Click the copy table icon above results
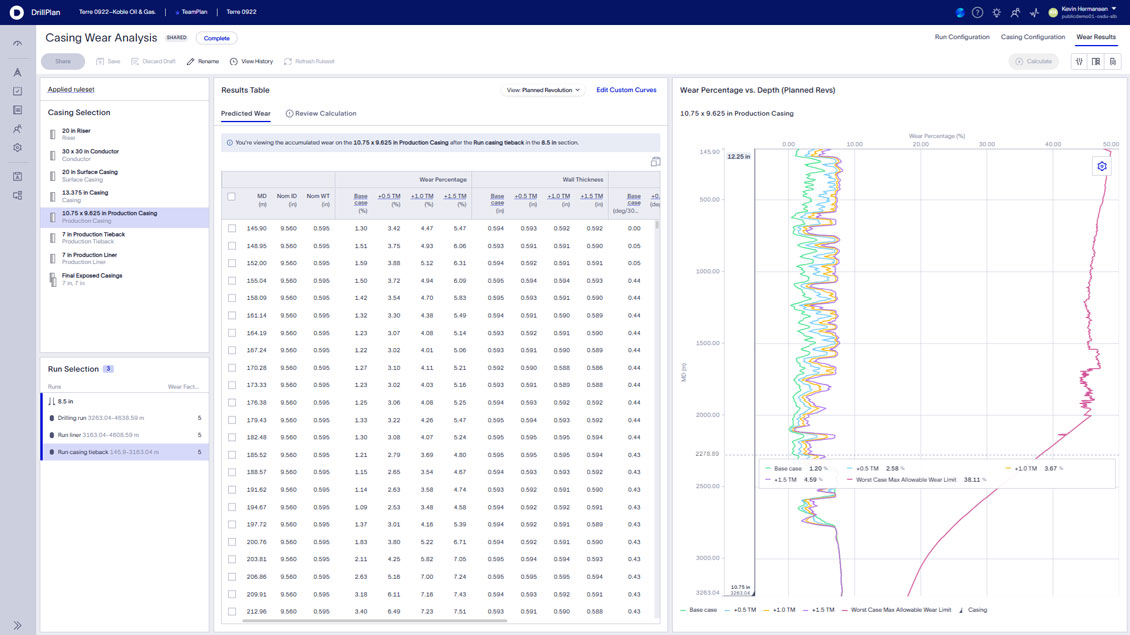This screenshot has height=635, width=1130. coord(655,162)
